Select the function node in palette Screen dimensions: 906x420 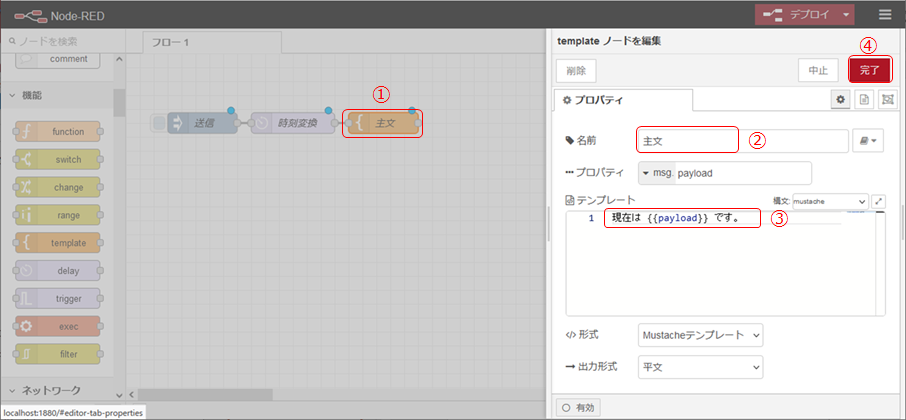[x=58, y=131]
